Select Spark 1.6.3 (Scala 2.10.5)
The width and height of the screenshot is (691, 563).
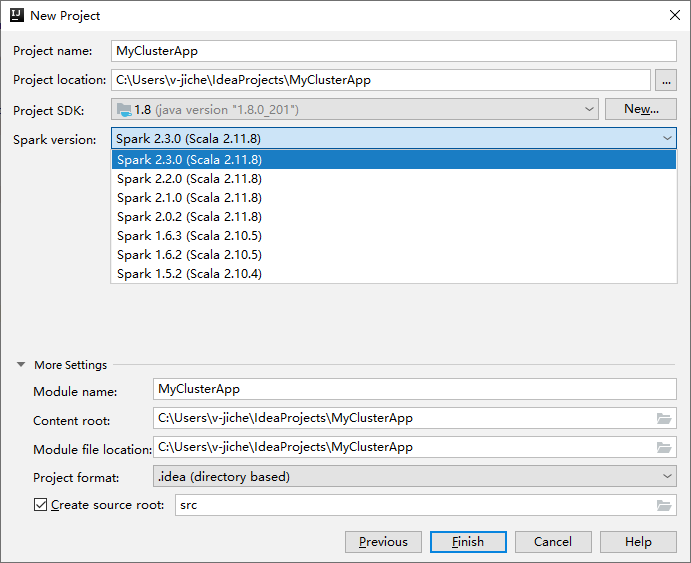[394, 236]
